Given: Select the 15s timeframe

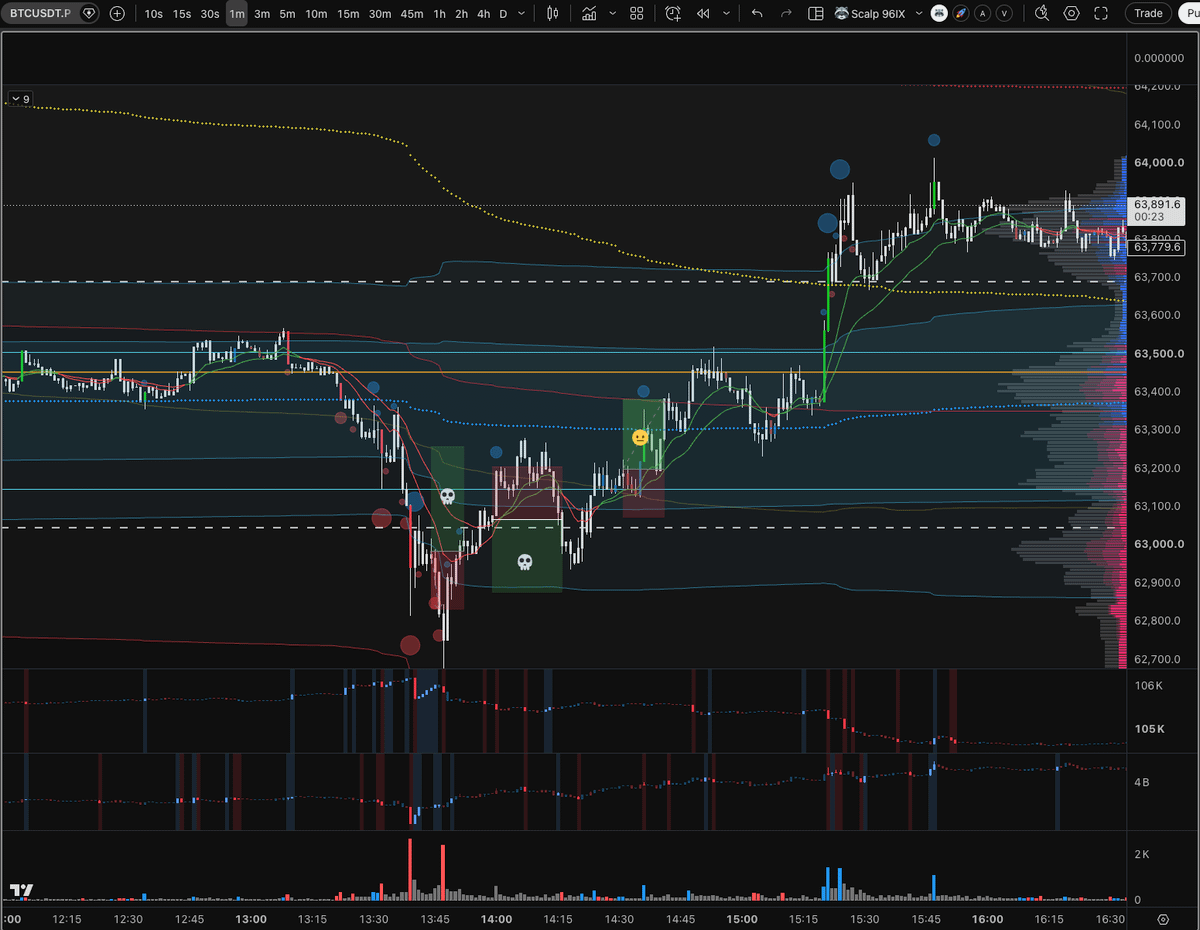Looking at the screenshot, I should click(x=181, y=13).
